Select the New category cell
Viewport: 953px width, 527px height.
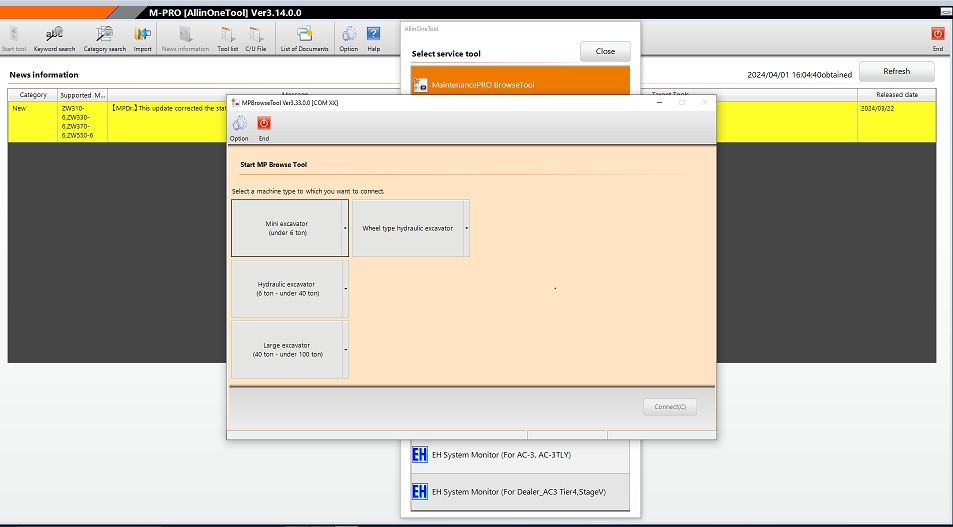point(33,122)
